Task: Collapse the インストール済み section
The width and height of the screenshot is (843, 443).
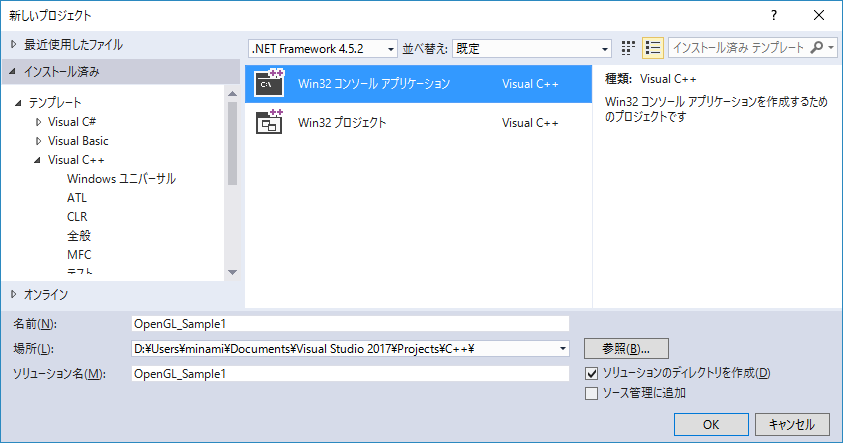Action: click(12, 72)
